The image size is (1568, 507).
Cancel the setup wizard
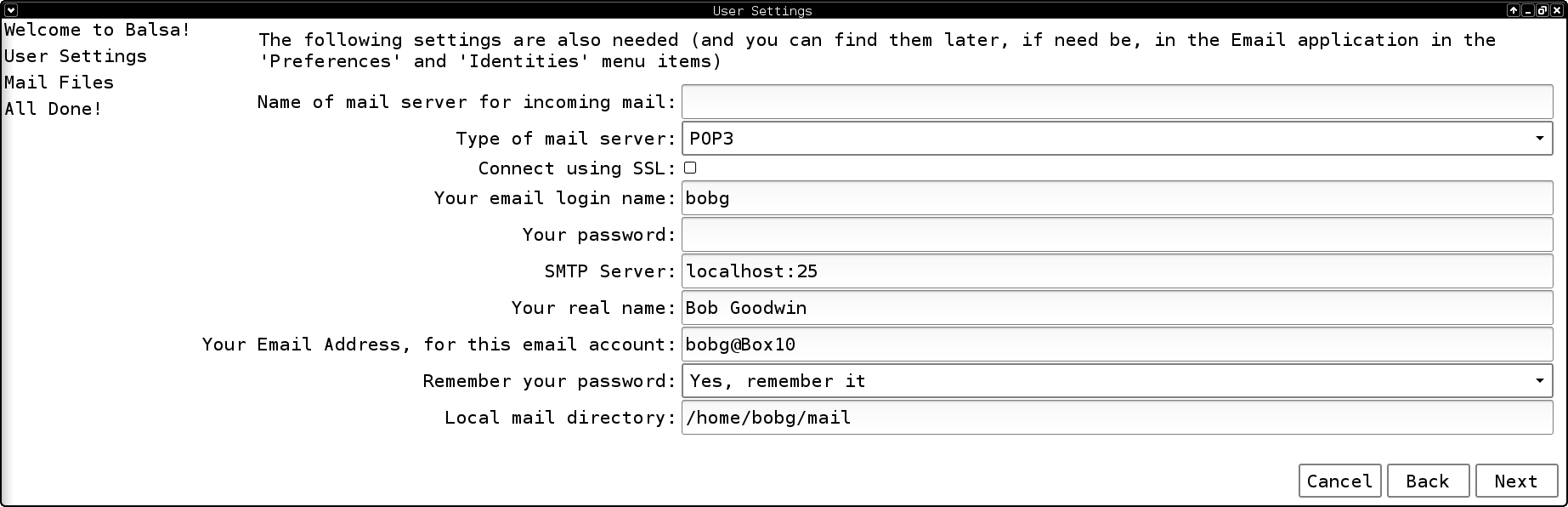(x=1339, y=481)
